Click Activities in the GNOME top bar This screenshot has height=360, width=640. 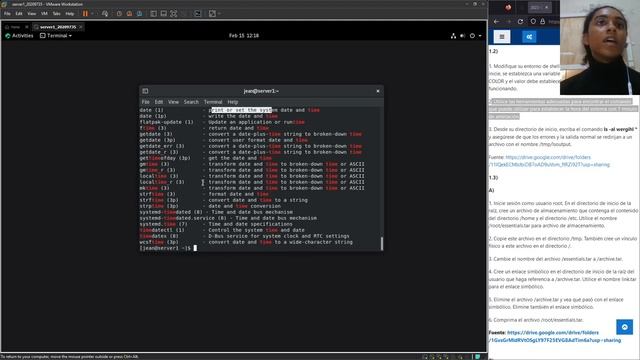click(19, 36)
